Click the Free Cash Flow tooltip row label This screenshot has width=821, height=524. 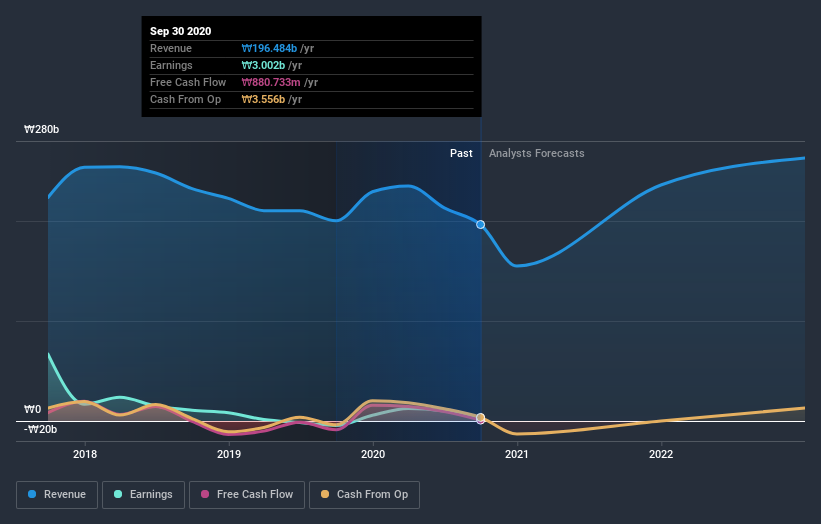pyautogui.click(x=188, y=82)
